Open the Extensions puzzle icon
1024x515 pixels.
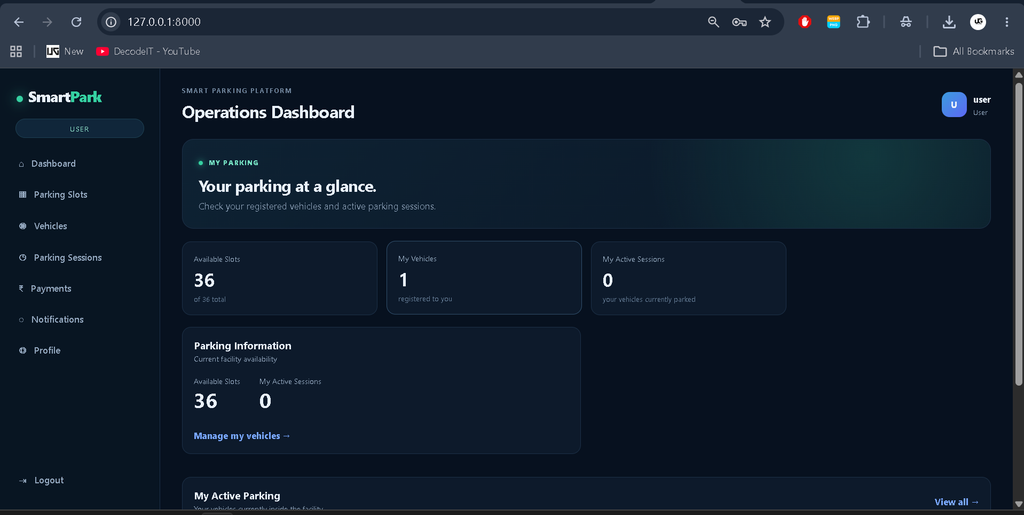point(863,22)
